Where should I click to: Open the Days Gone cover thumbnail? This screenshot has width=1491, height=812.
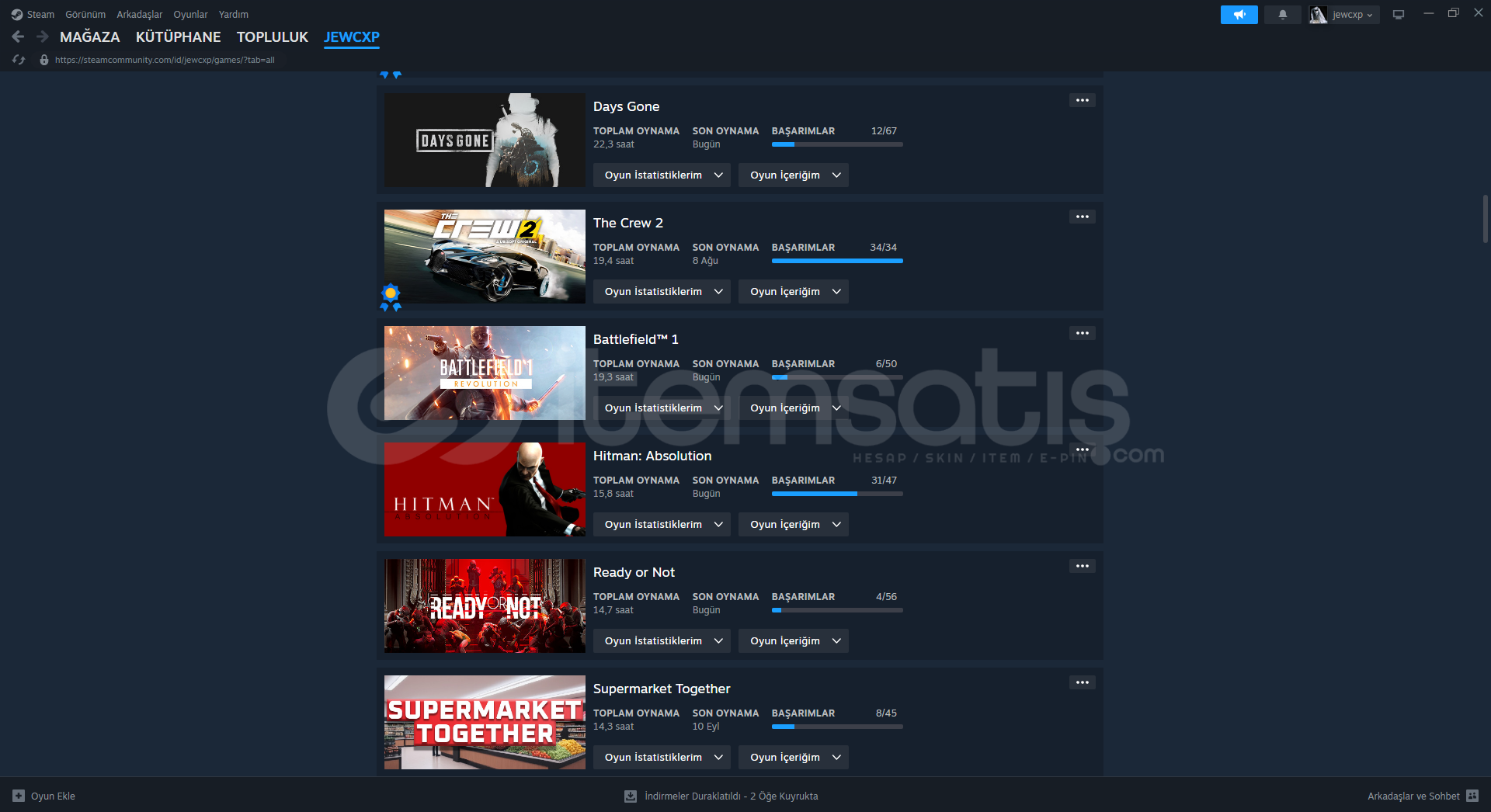pos(485,140)
